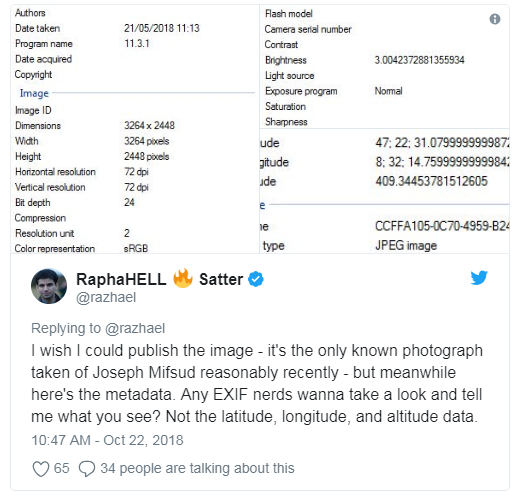
Task: Click the speech bubble reply icon
Action: 87,468
